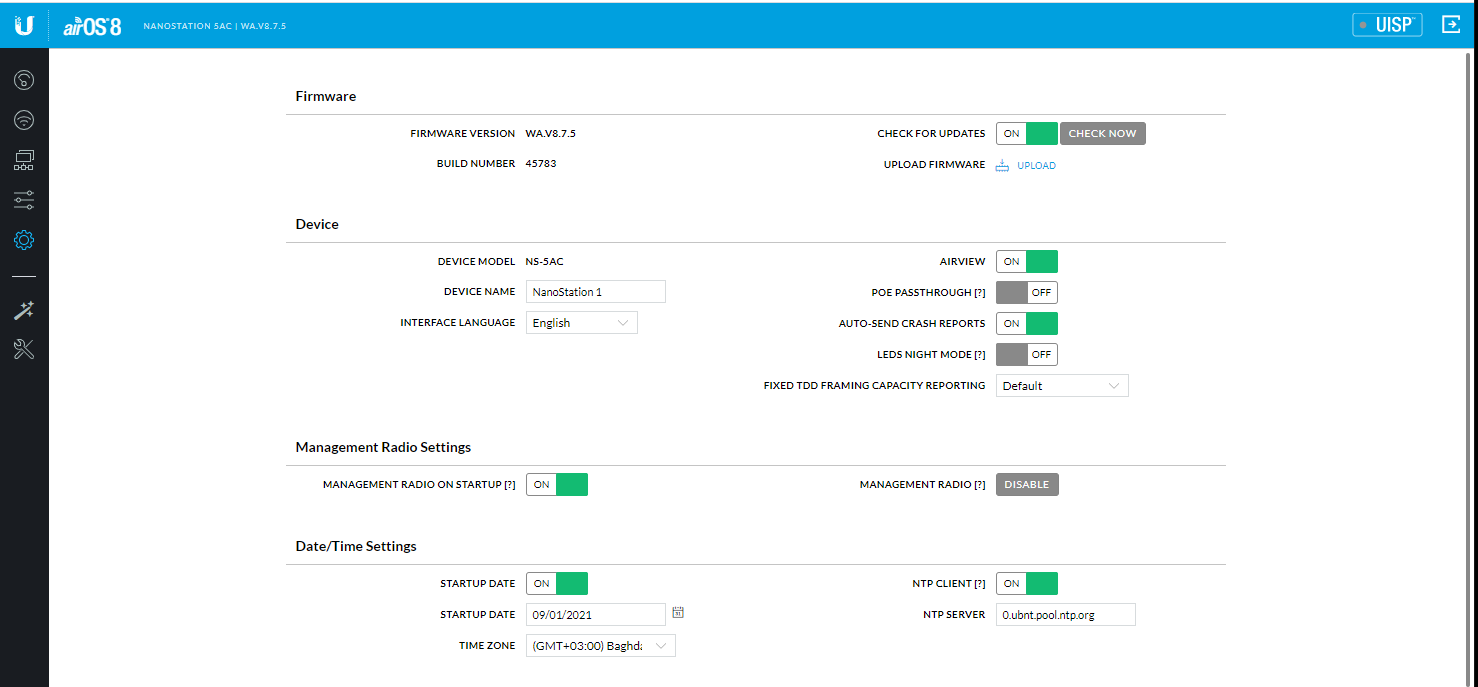Open the Tools wrench icon

(x=24, y=349)
